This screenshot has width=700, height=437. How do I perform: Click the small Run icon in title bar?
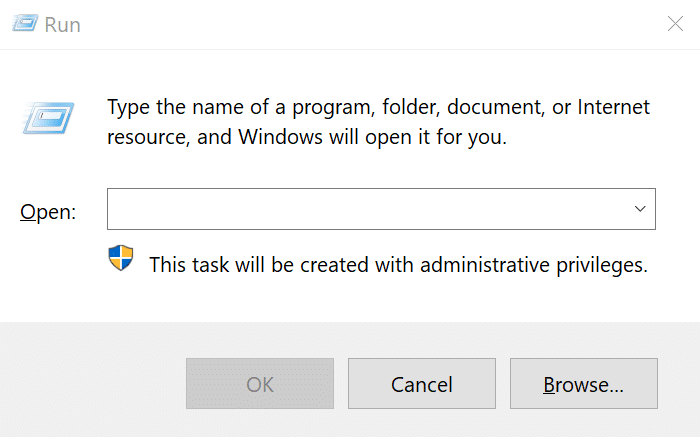coord(24,24)
